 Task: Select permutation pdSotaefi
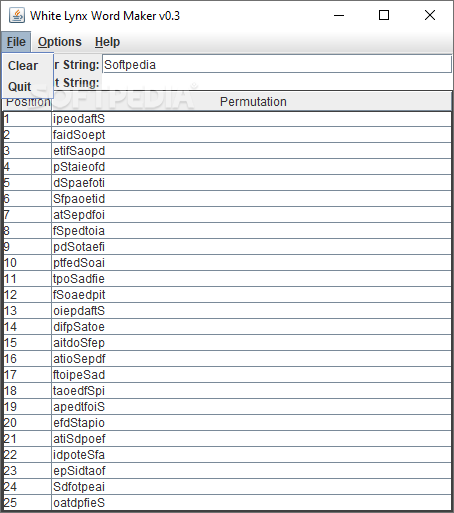(x=251, y=247)
